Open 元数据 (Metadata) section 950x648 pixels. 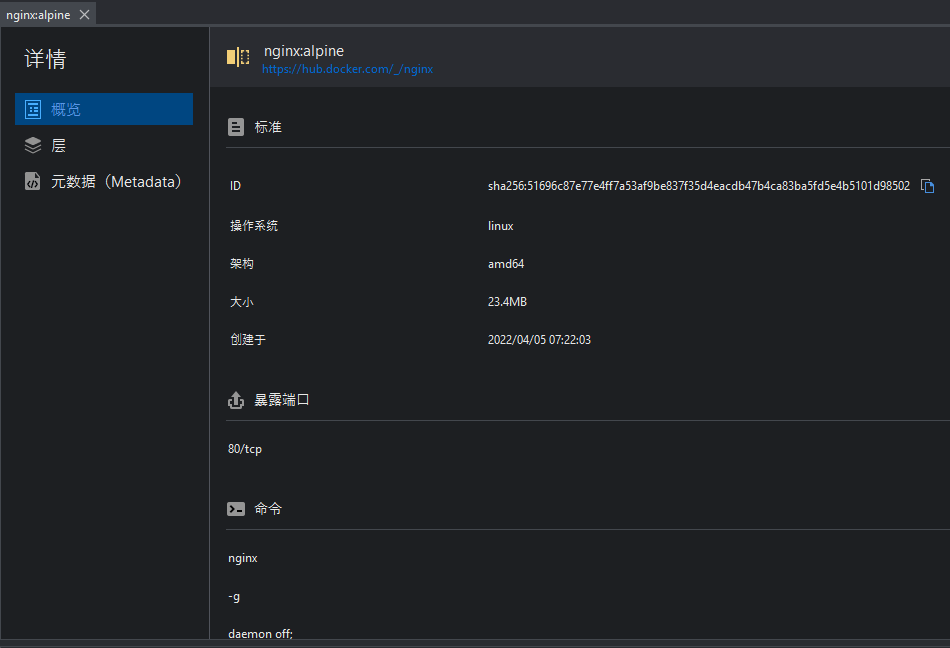click(104, 181)
